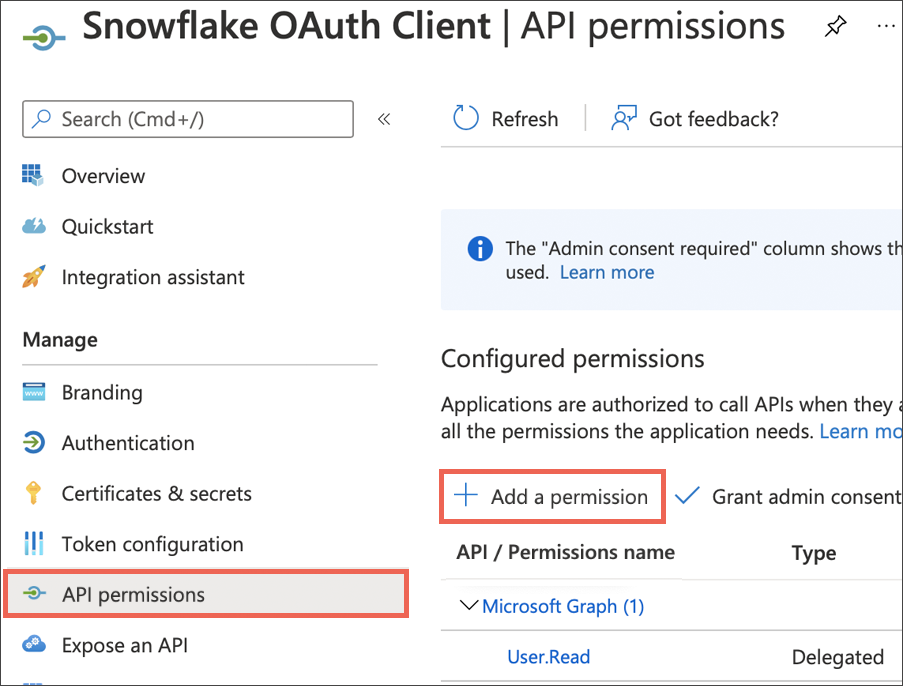
Task: Select the API permissions menu item
Action: (138, 594)
